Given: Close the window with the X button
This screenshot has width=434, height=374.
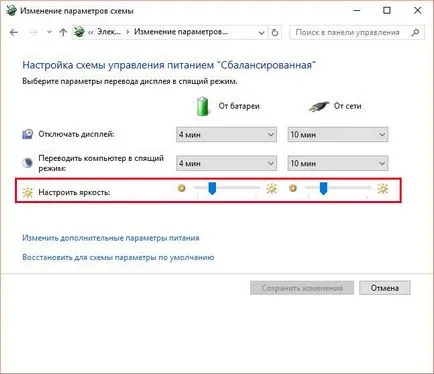Looking at the screenshot, I should pyautogui.click(x=417, y=11).
